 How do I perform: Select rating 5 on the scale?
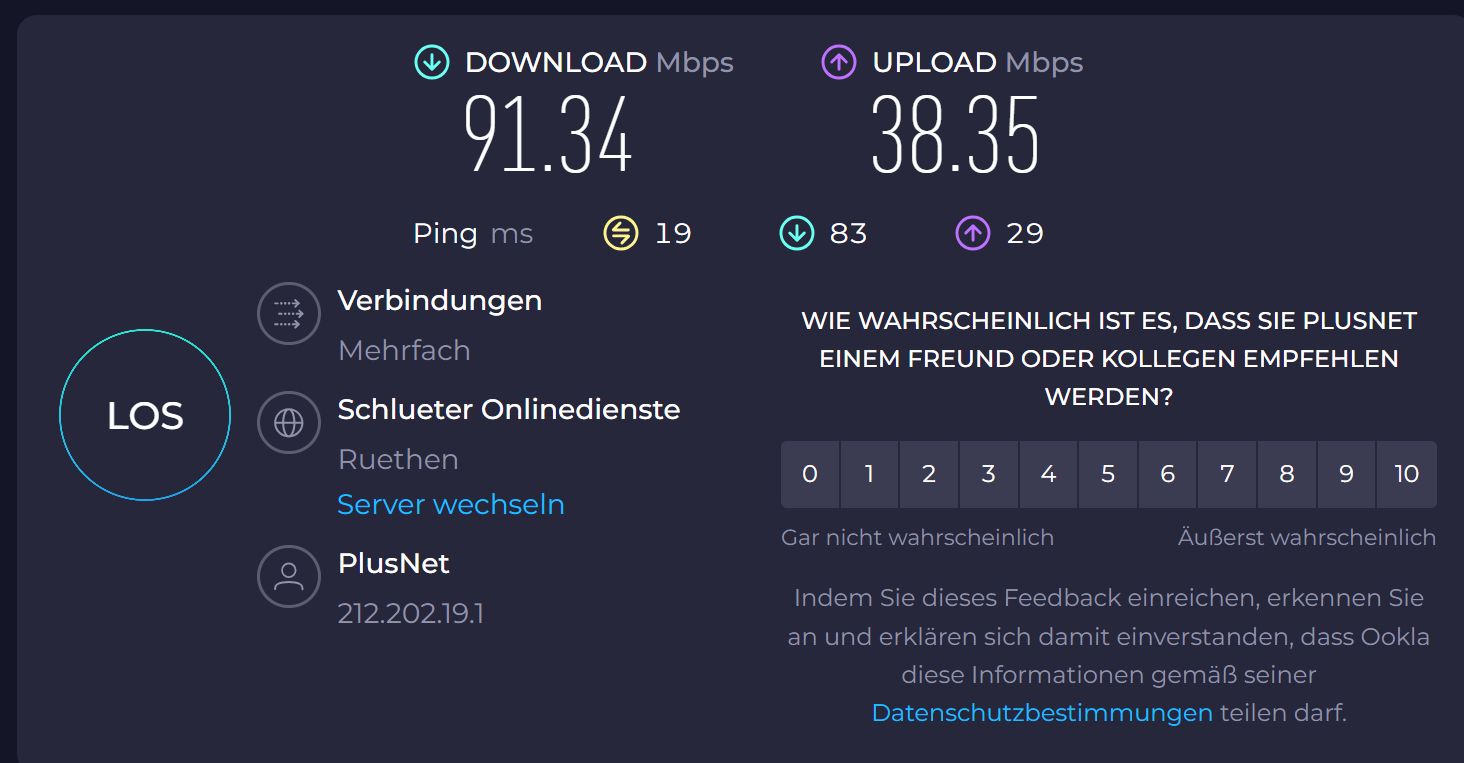pyautogui.click(x=1108, y=474)
